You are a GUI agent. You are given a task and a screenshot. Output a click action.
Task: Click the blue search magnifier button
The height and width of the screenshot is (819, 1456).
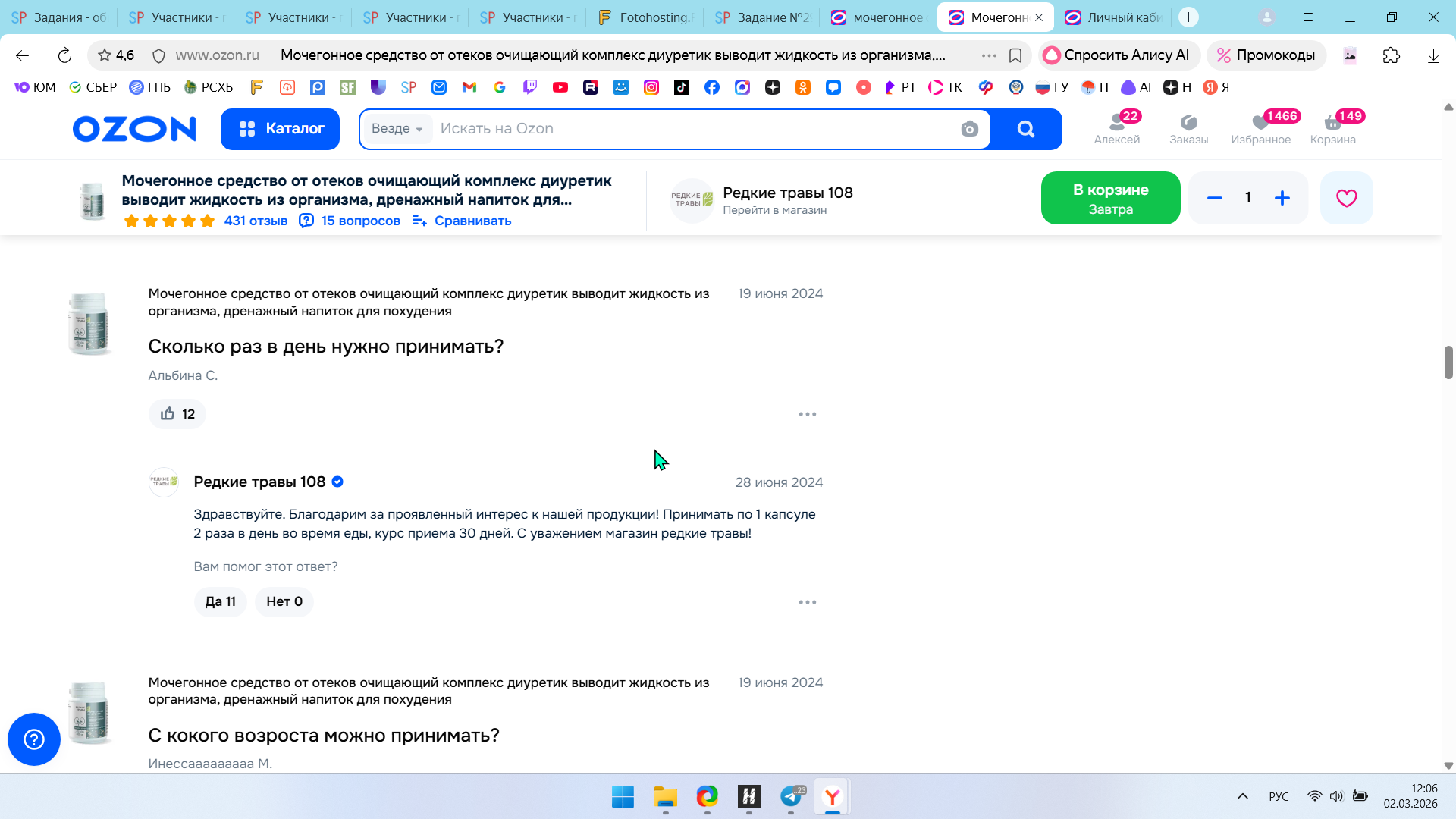click(x=1025, y=129)
